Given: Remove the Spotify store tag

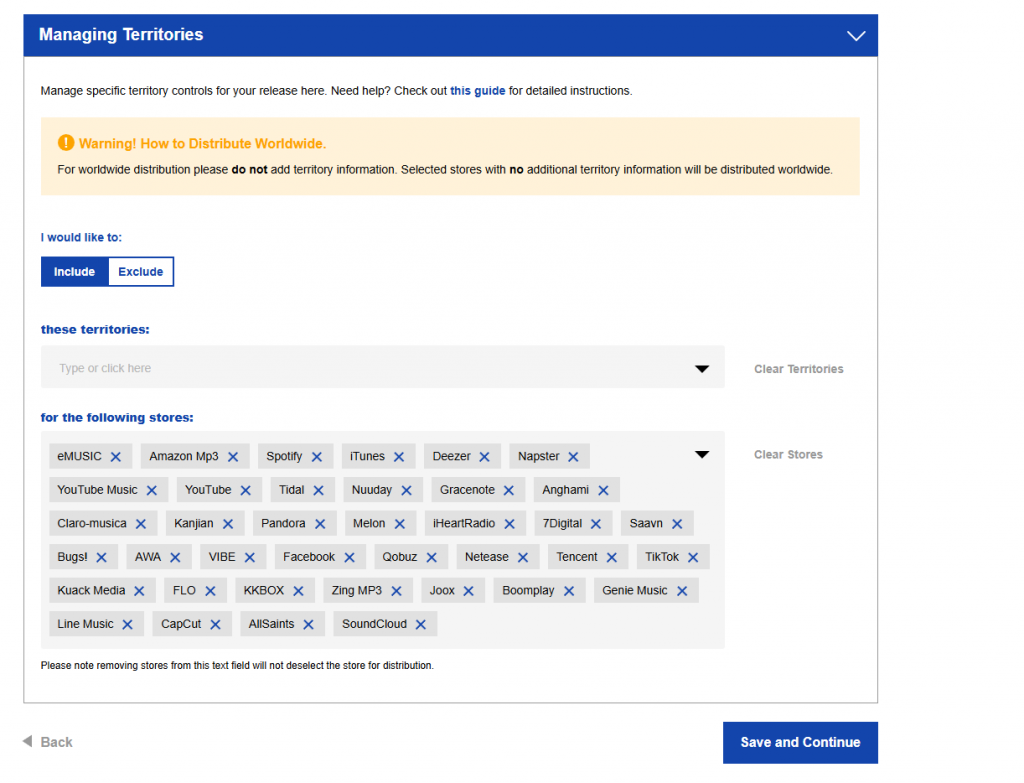Looking at the screenshot, I should (x=316, y=457).
